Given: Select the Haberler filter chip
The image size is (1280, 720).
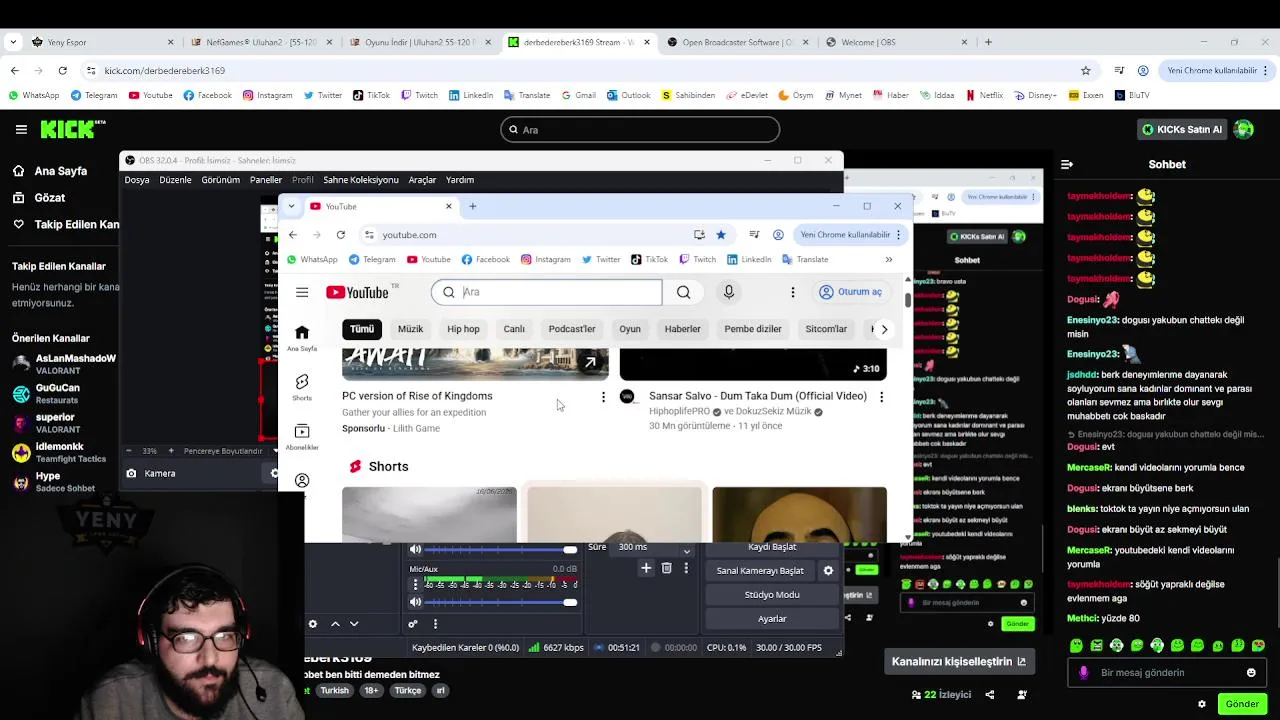Looking at the screenshot, I should tap(683, 329).
